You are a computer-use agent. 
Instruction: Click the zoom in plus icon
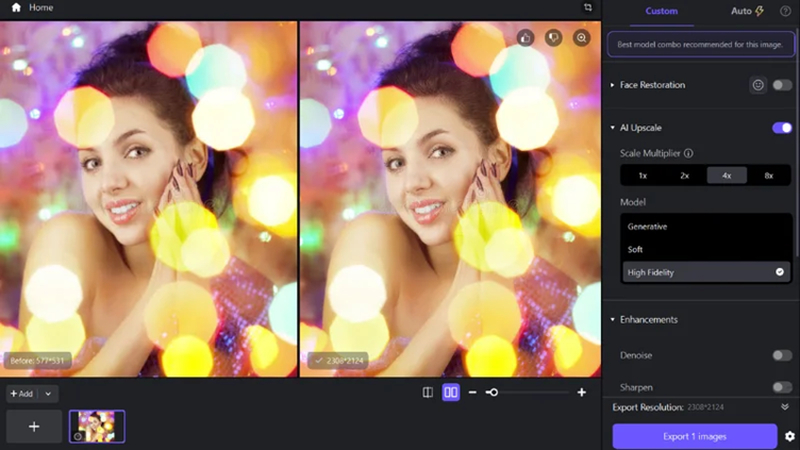pyautogui.click(x=581, y=392)
